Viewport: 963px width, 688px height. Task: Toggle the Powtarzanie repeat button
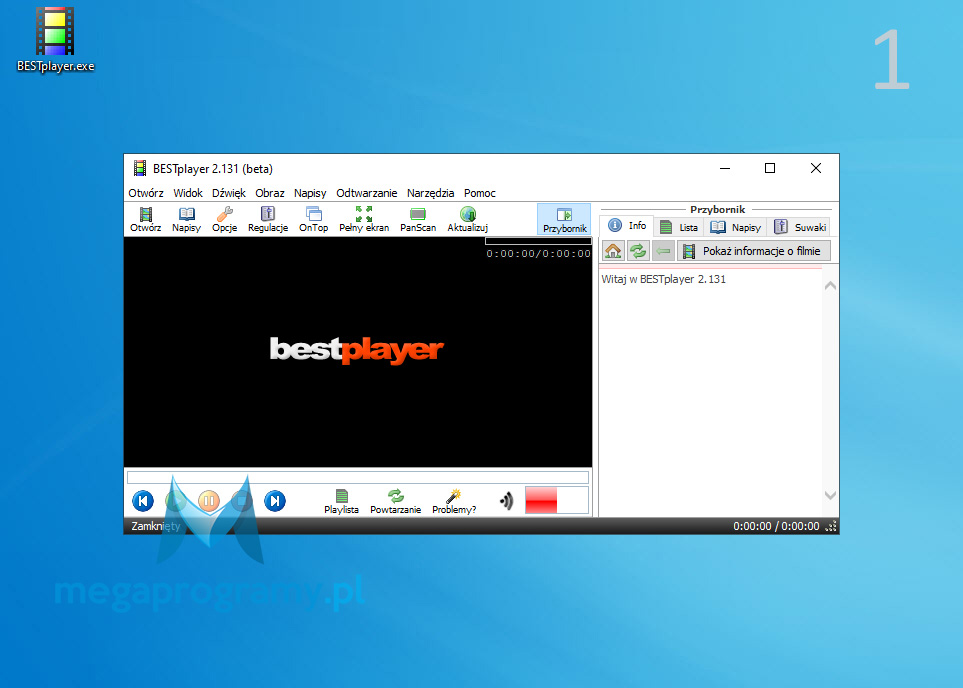[396, 501]
